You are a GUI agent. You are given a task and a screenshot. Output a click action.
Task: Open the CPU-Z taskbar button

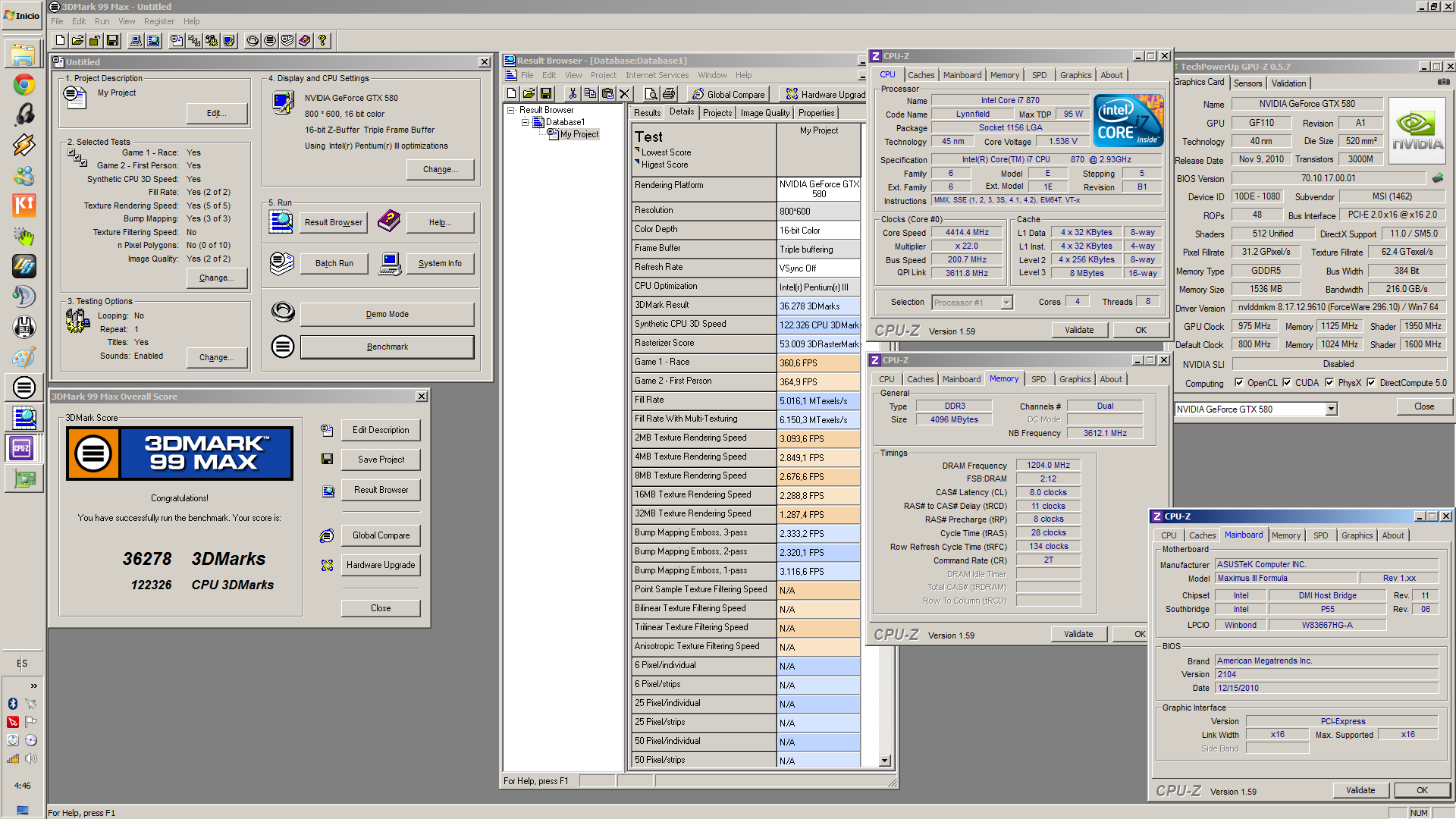click(x=22, y=448)
